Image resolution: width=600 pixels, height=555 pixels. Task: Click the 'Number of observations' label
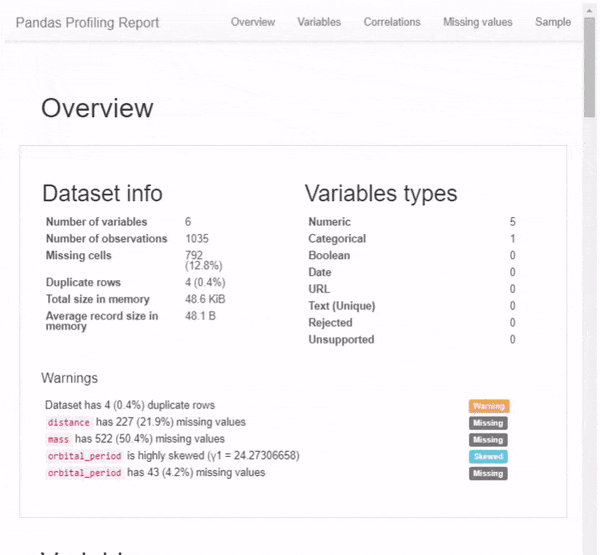pyautogui.click(x=106, y=239)
